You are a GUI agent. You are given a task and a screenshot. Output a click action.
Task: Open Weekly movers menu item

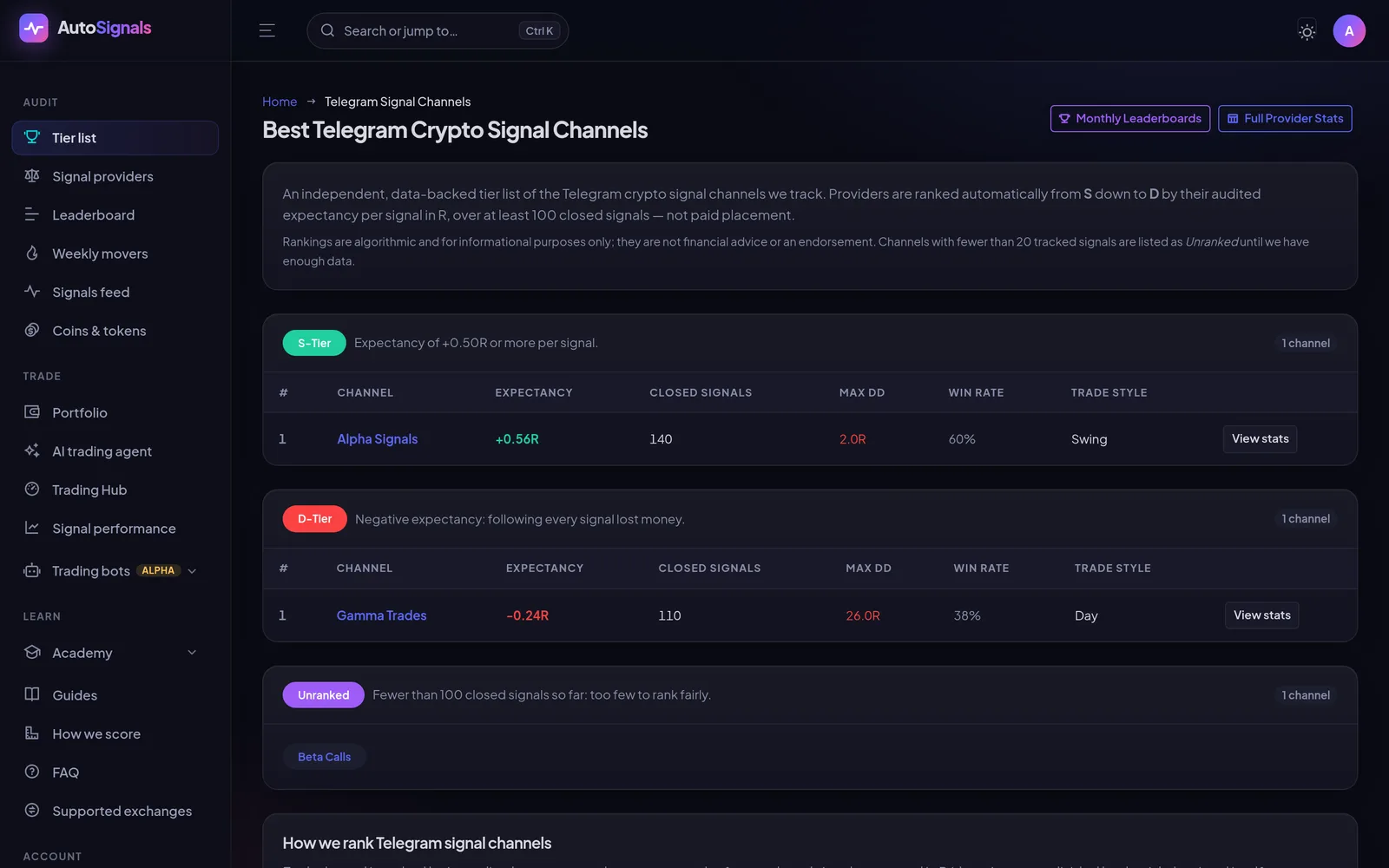pyautogui.click(x=115, y=253)
